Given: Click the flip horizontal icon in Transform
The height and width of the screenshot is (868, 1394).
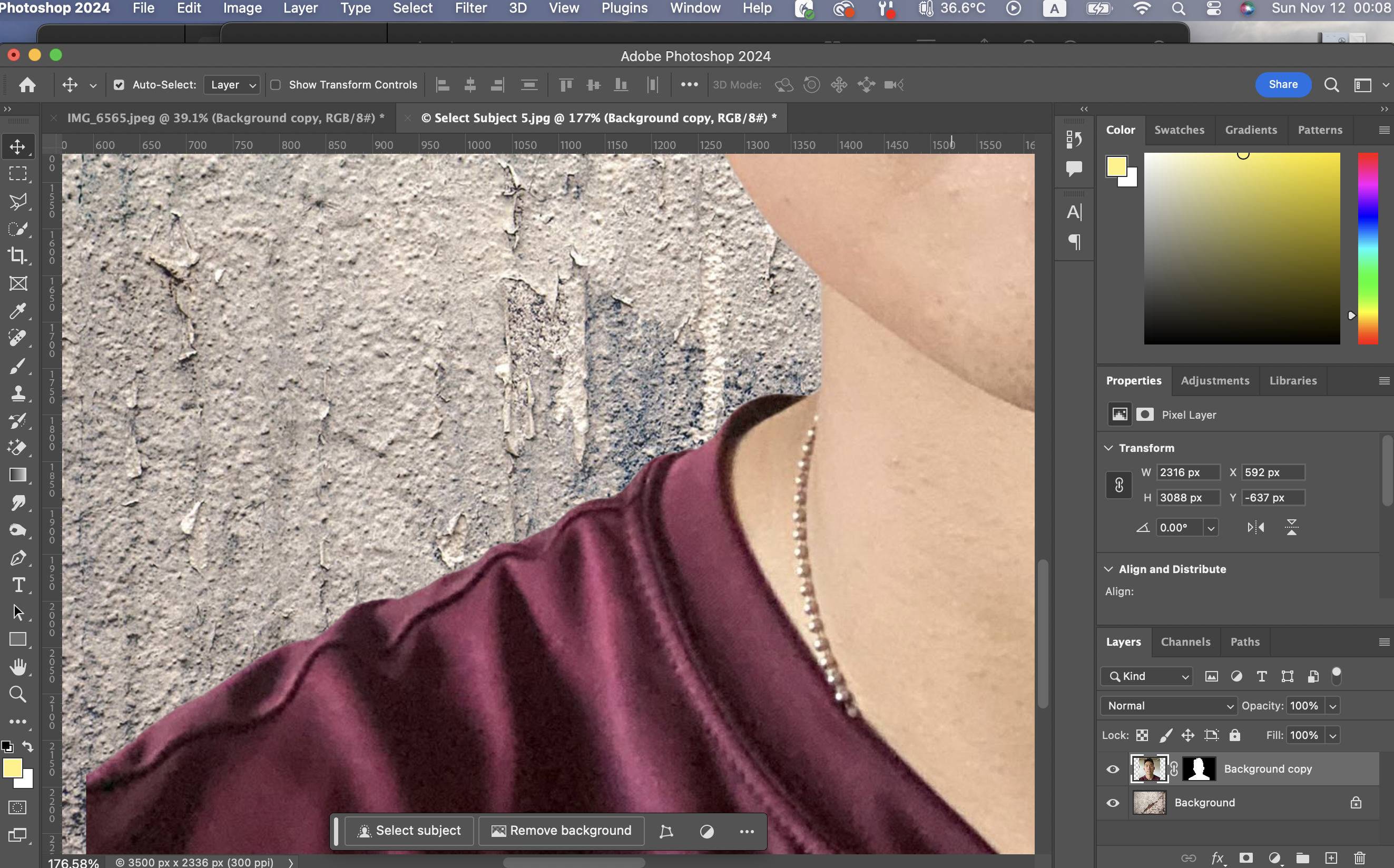Looking at the screenshot, I should tap(1255, 528).
